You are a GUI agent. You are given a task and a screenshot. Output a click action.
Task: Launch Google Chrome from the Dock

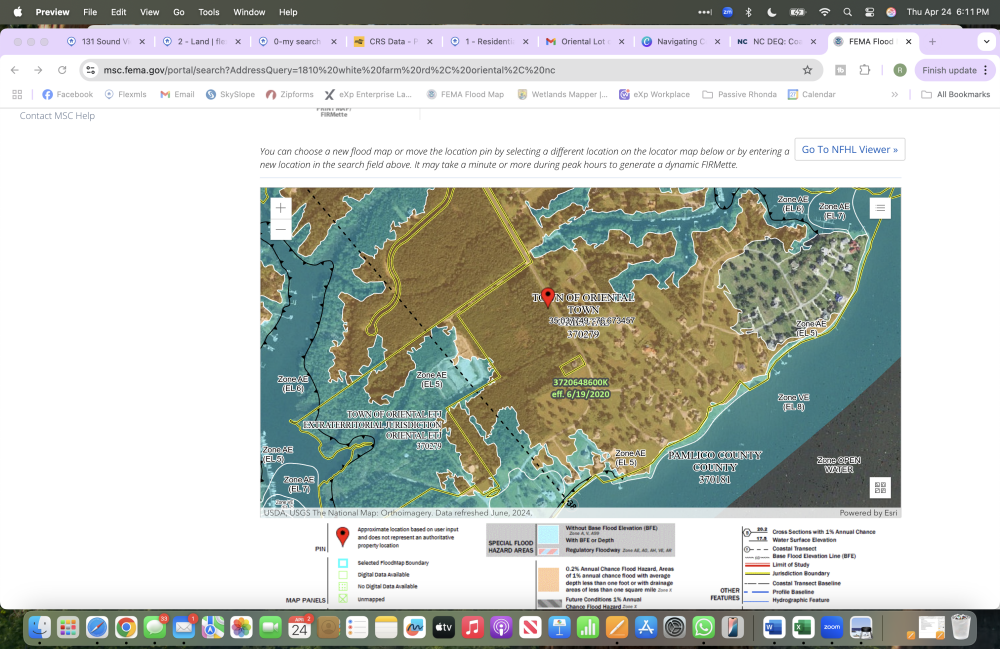(126, 628)
